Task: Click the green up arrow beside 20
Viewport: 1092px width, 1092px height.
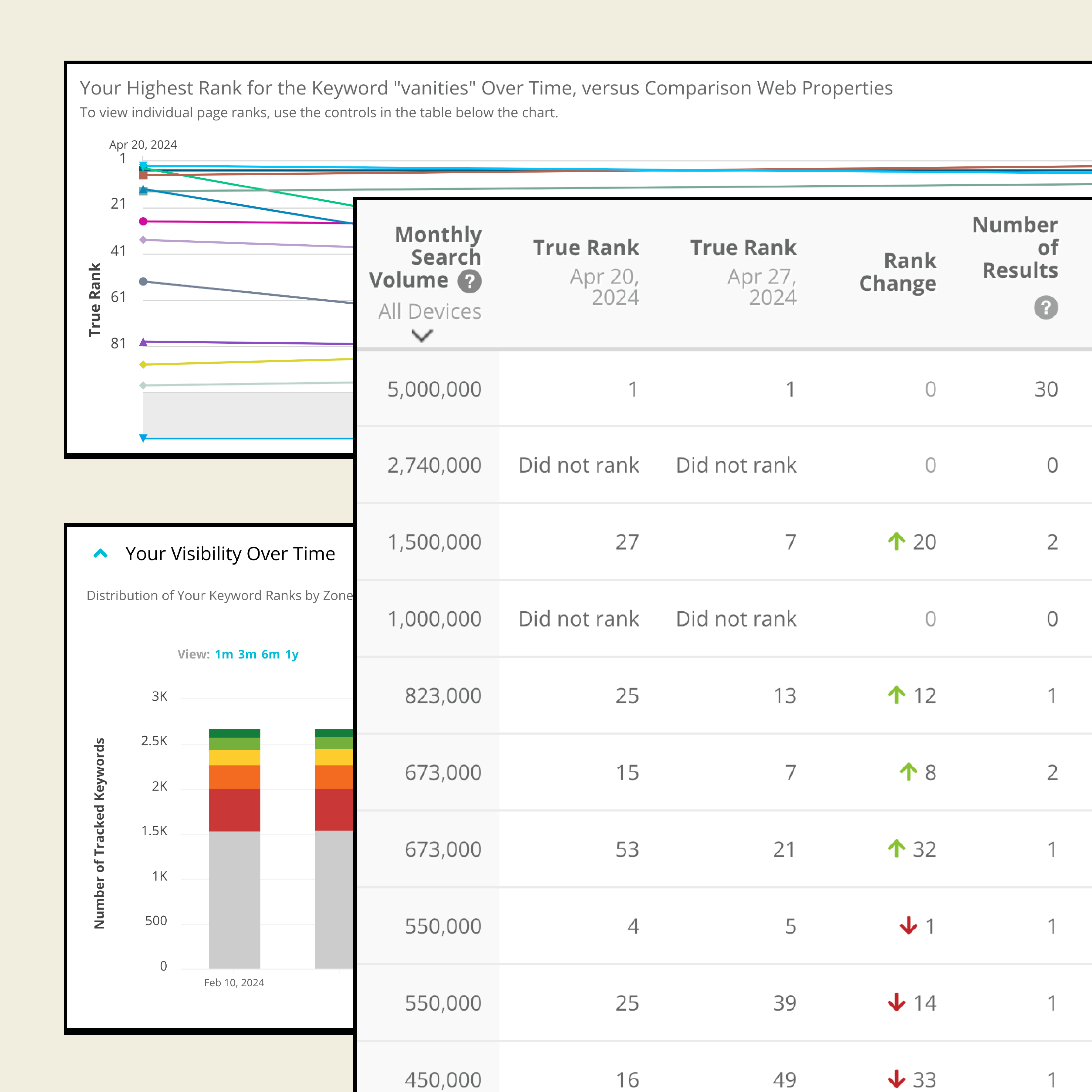Action: (896, 541)
